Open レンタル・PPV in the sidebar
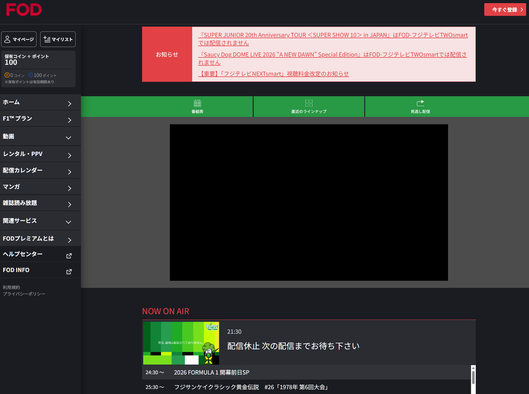This screenshot has width=529, height=394. [40, 154]
